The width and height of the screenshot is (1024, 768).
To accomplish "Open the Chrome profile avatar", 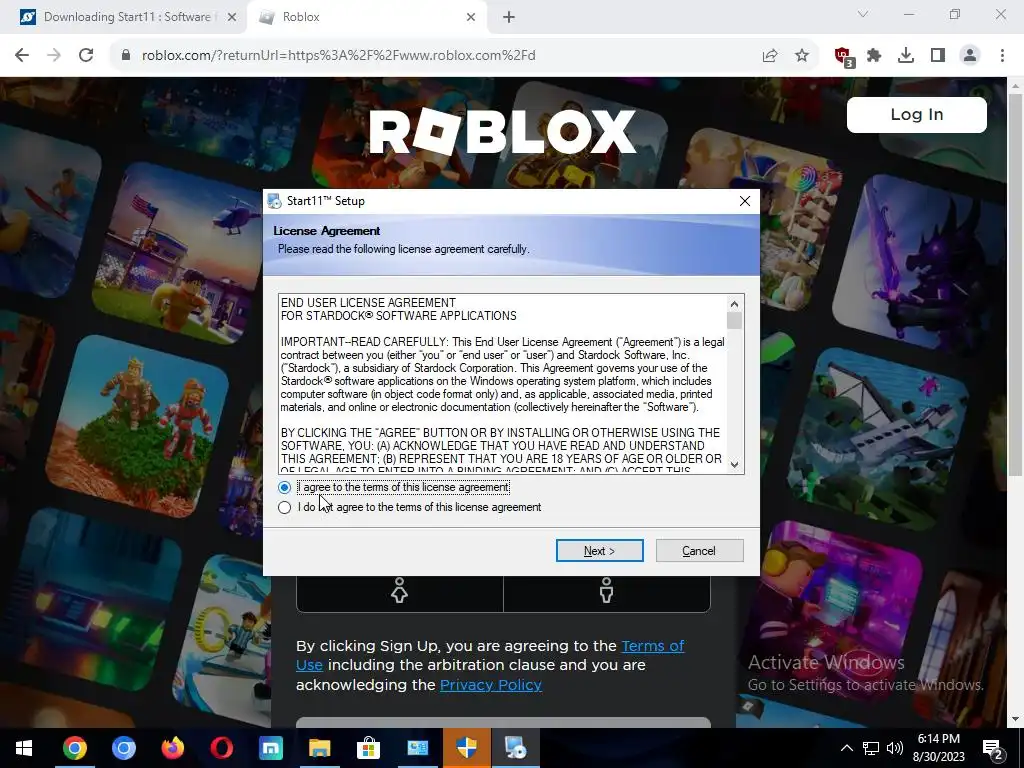I will click(970, 56).
